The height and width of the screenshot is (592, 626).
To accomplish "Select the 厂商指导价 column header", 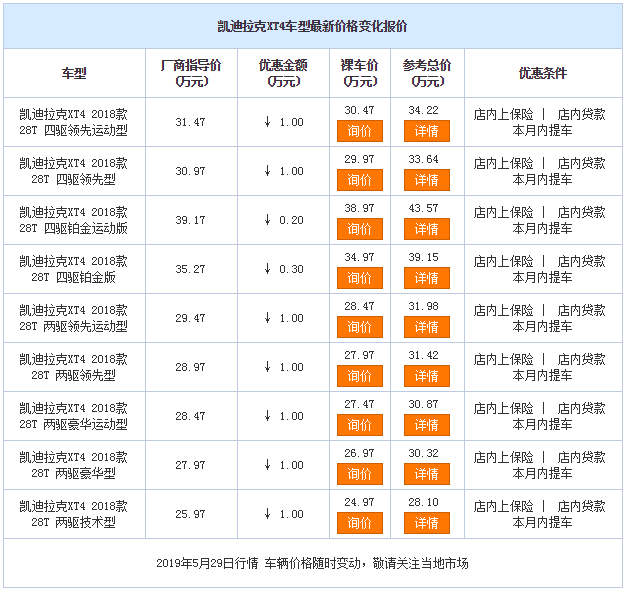I will (191, 73).
